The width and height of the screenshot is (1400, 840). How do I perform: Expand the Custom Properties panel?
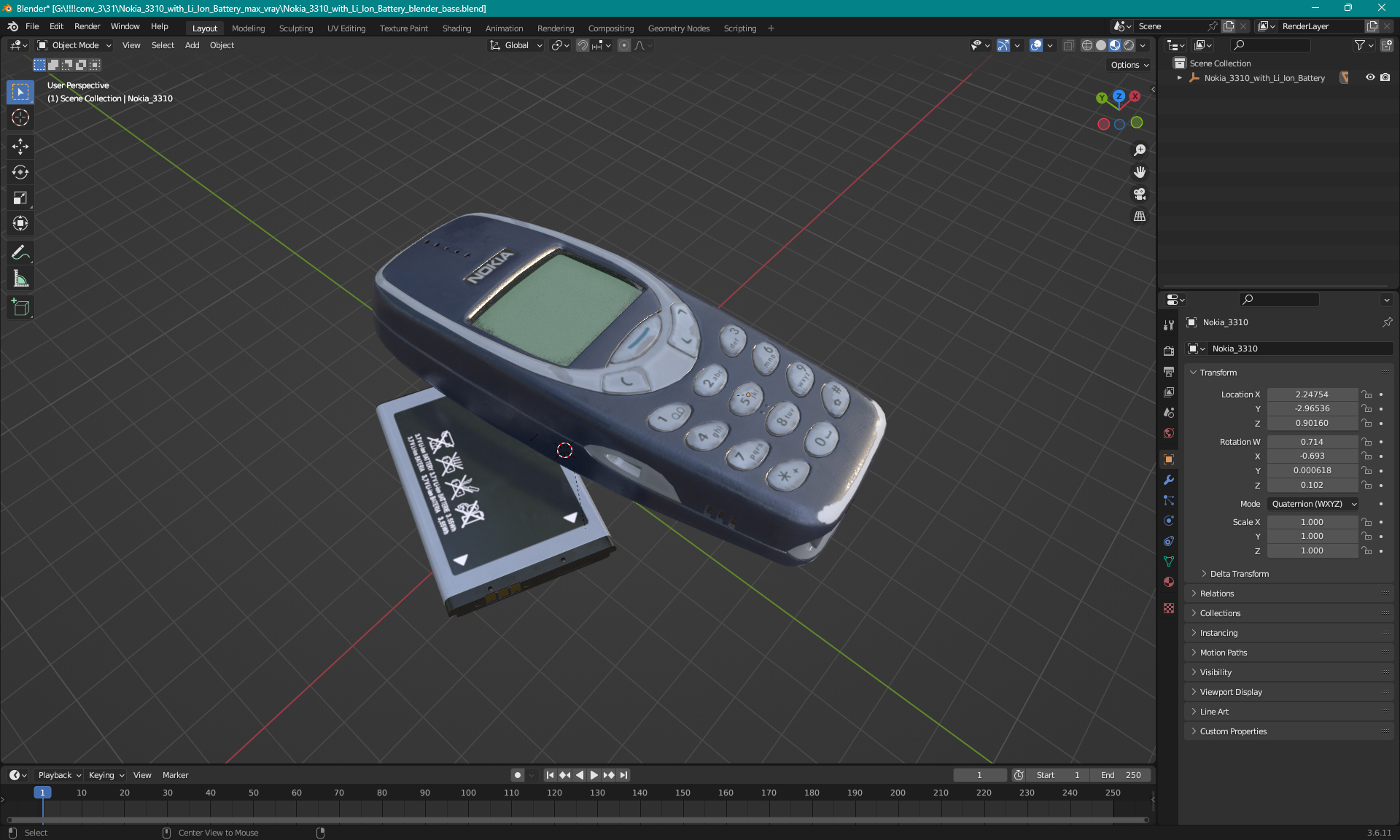(1233, 731)
